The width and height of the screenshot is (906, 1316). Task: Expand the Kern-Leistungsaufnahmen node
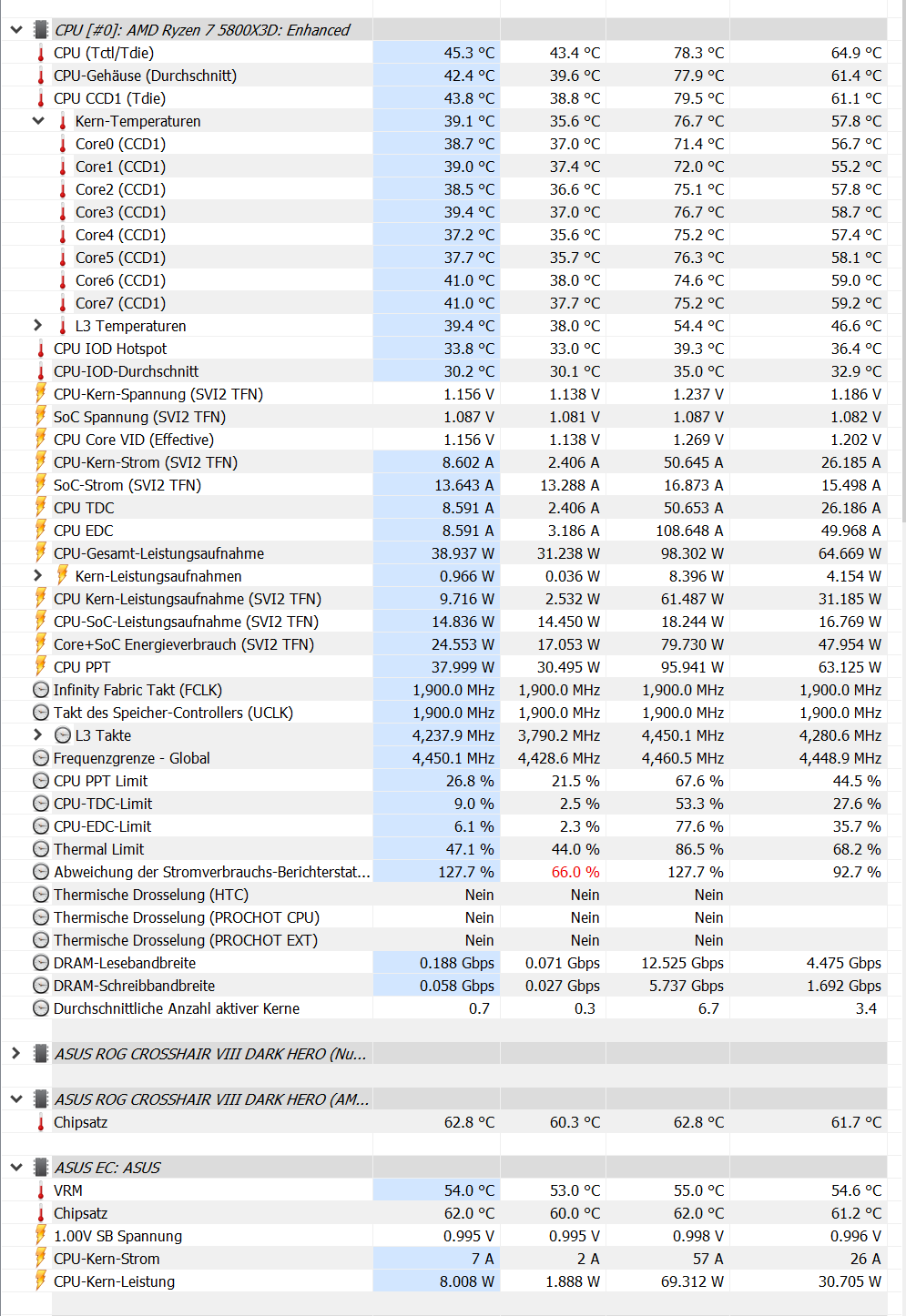point(38,576)
